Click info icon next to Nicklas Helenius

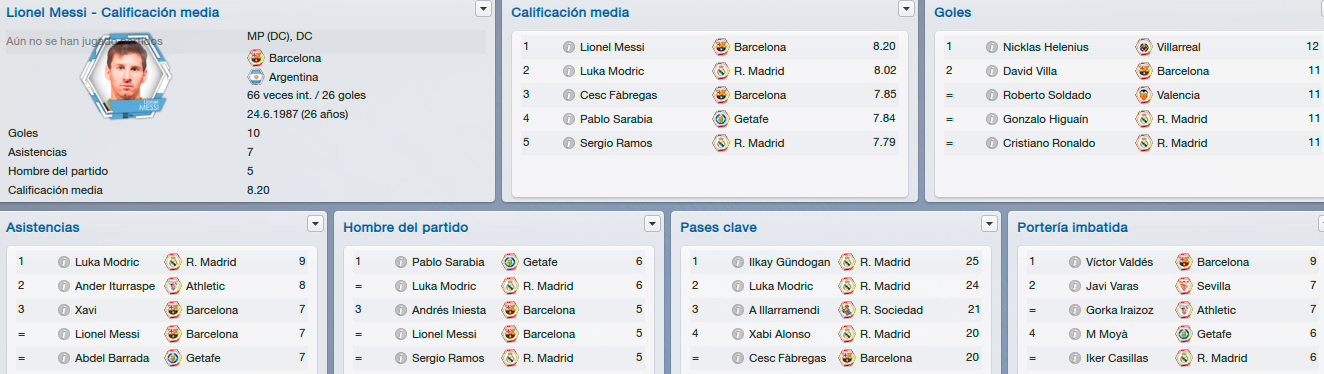pyautogui.click(x=992, y=47)
